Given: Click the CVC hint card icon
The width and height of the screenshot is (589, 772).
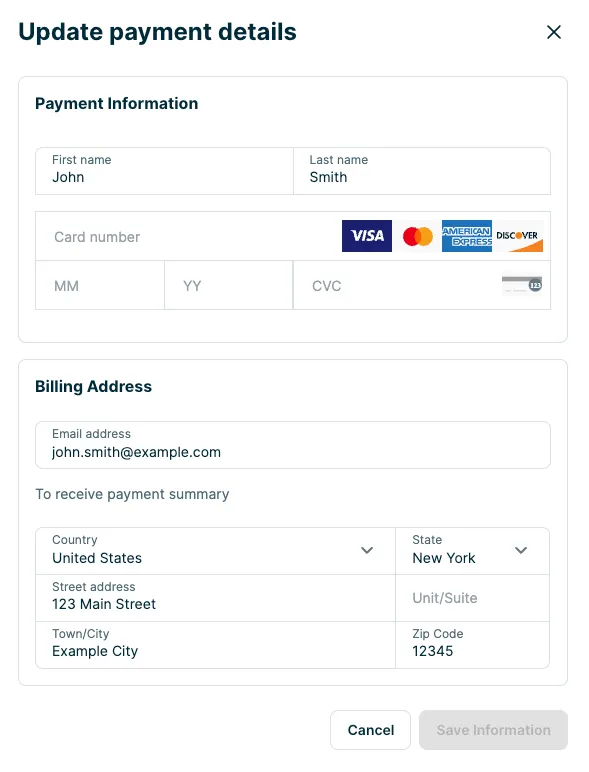Looking at the screenshot, I should click(522, 285).
